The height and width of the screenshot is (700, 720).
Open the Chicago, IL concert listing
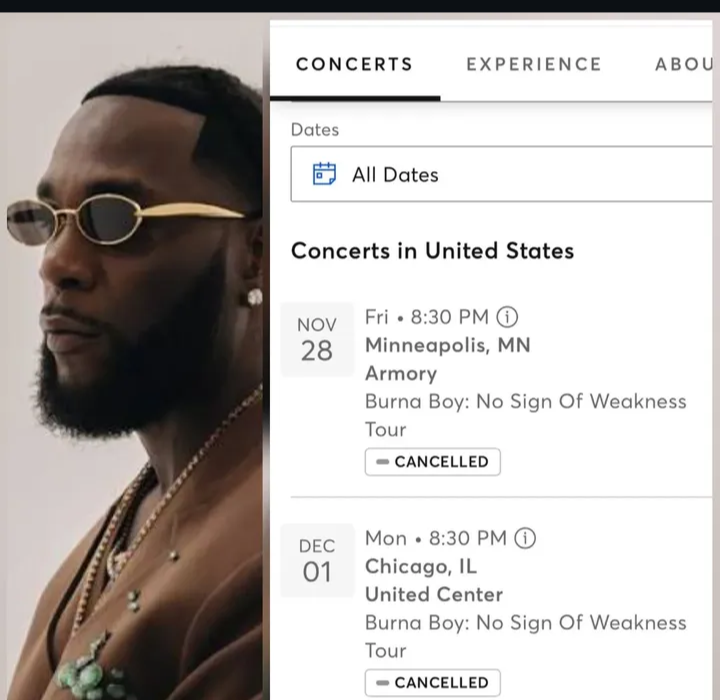tap(420, 566)
